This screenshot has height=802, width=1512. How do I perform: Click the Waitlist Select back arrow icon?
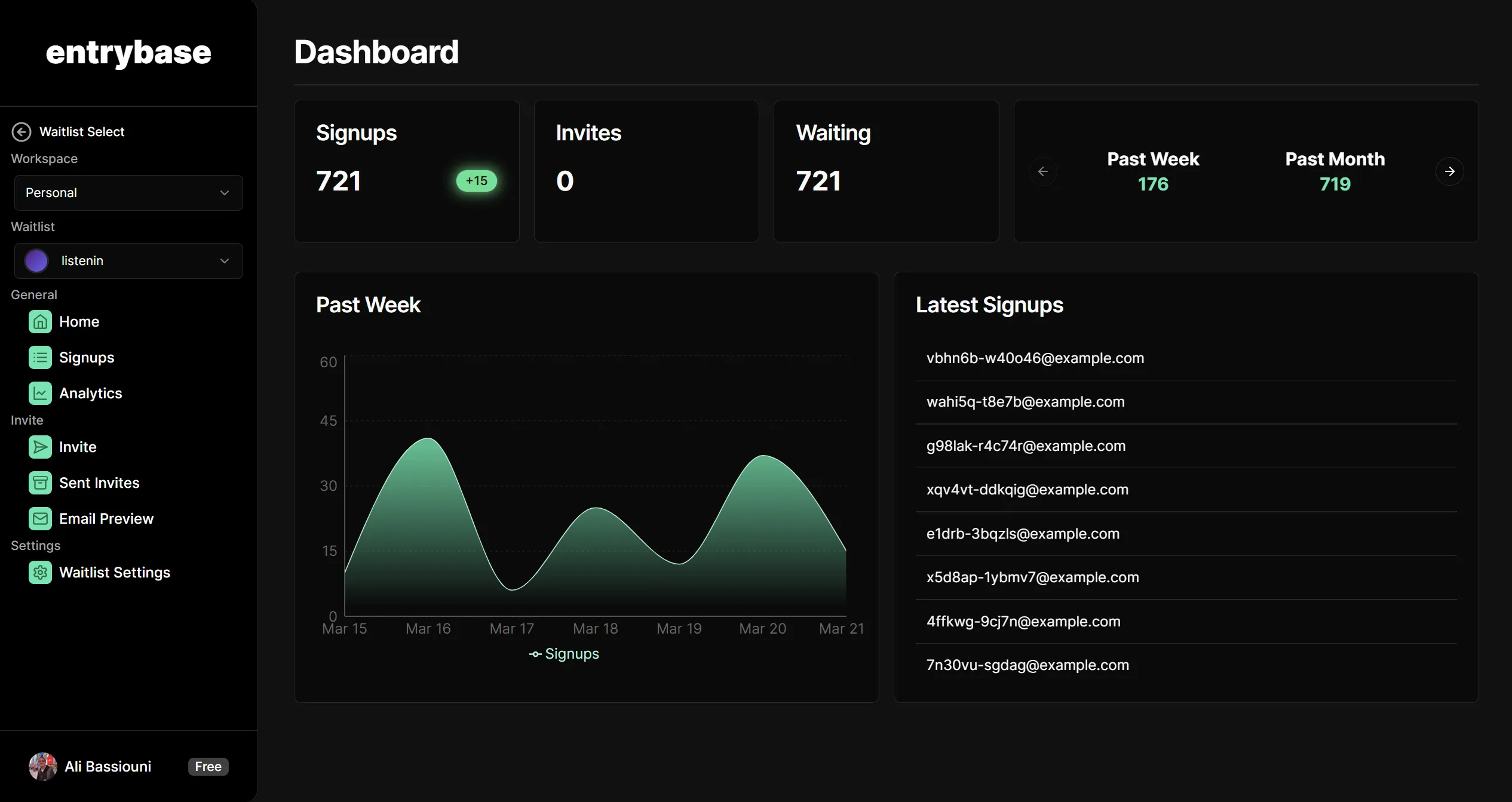[22, 132]
